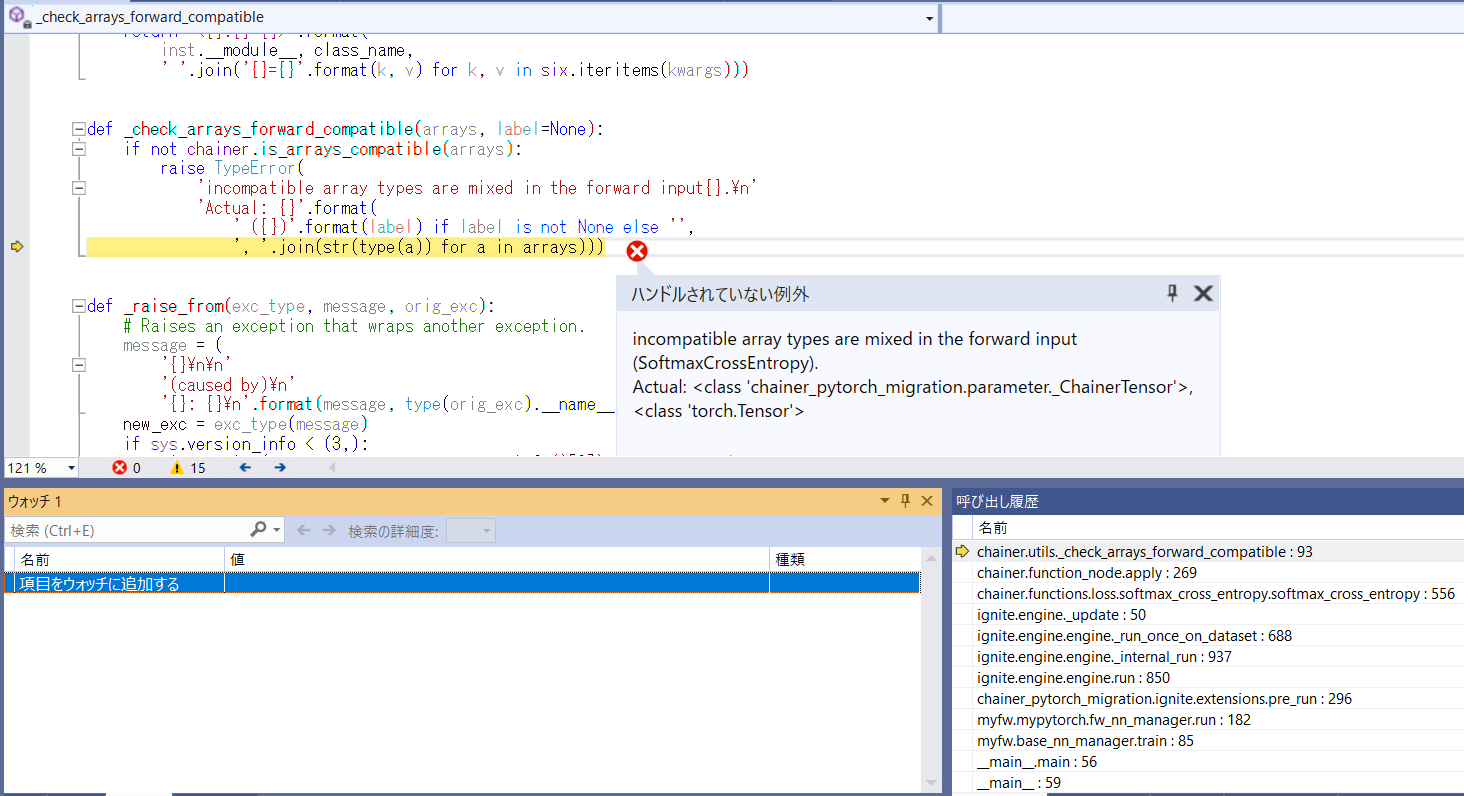Pin the unhandled exception popup
Image resolution: width=1464 pixels, height=796 pixels.
1171,293
